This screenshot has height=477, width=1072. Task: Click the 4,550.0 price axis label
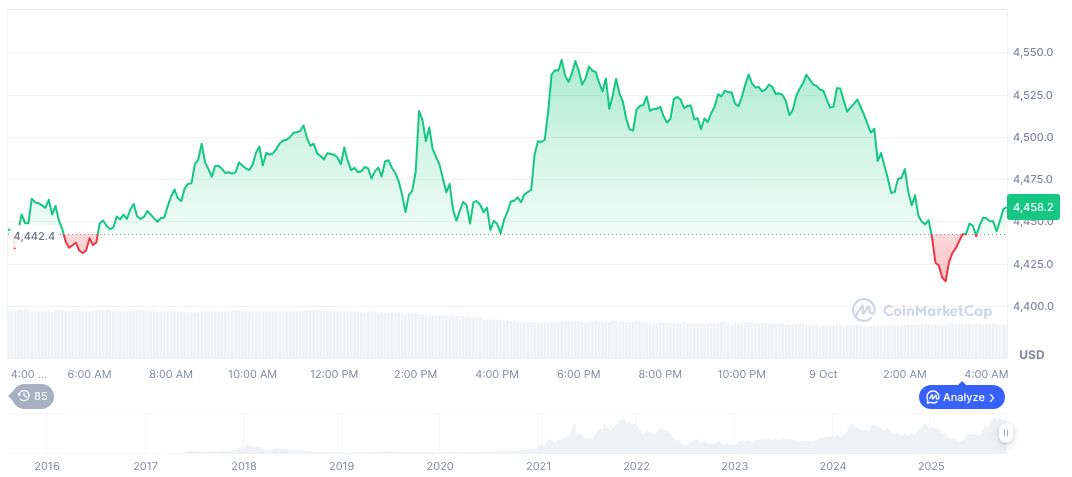point(1032,52)
